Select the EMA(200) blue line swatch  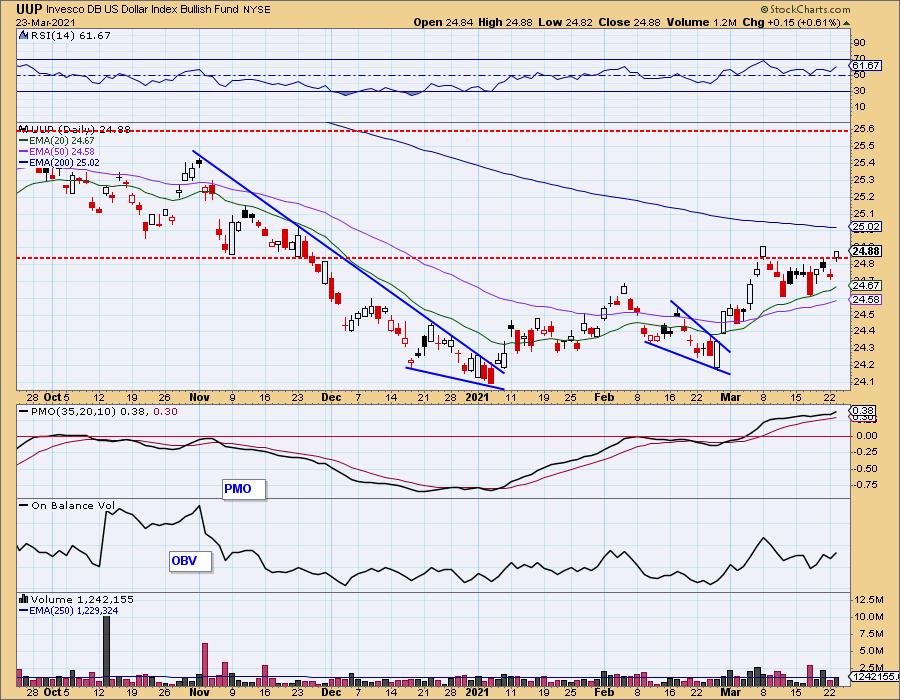pos(24,163)
